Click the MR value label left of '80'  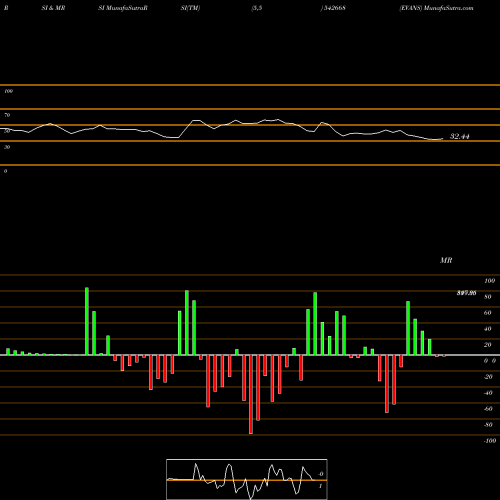click(x=466, y=293)
